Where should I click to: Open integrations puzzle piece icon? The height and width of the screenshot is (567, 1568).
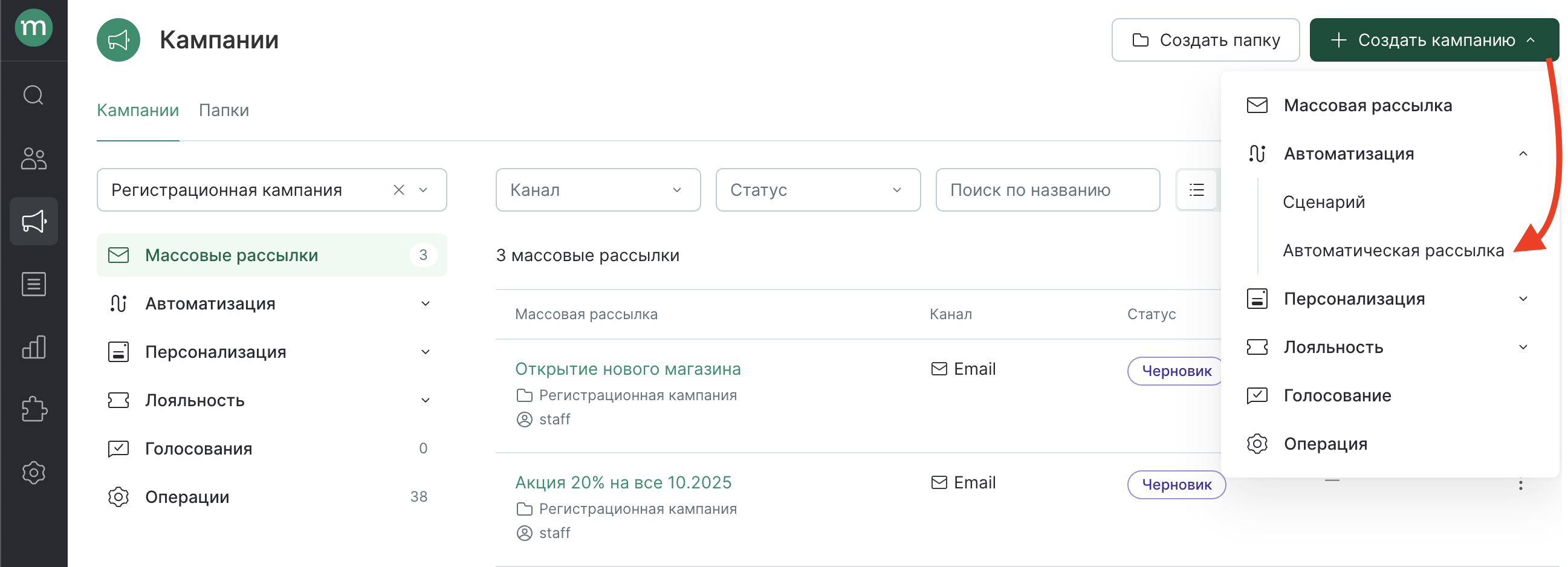[33, 409]
